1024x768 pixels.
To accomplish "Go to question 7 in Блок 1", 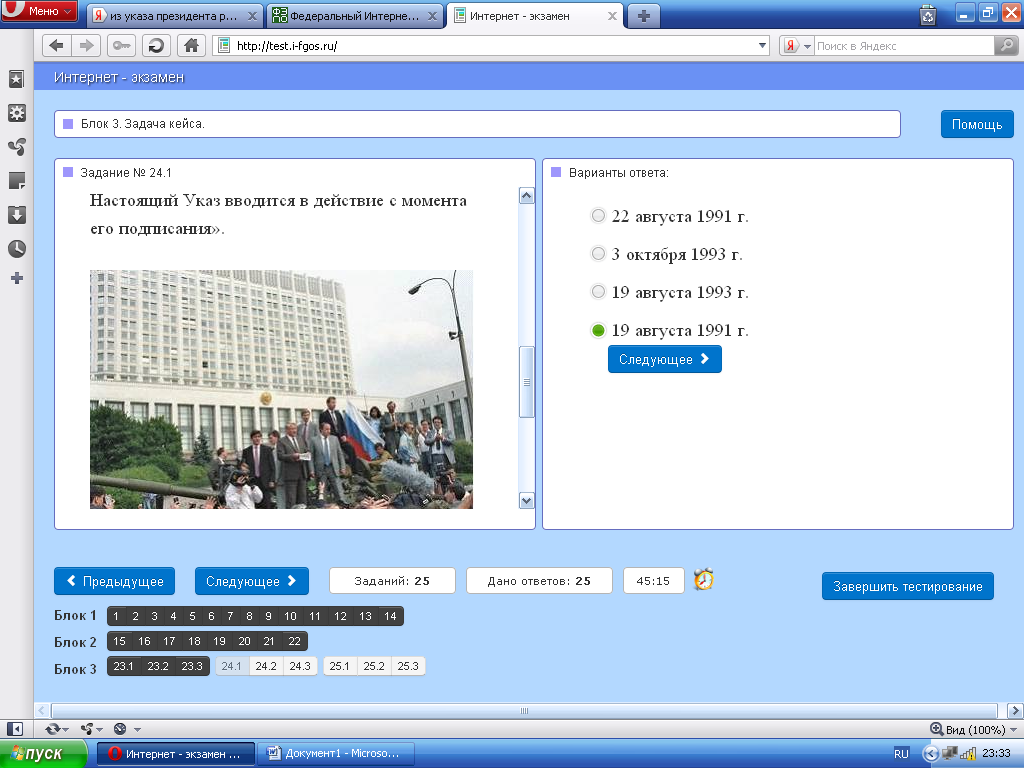I will (230, 616).
